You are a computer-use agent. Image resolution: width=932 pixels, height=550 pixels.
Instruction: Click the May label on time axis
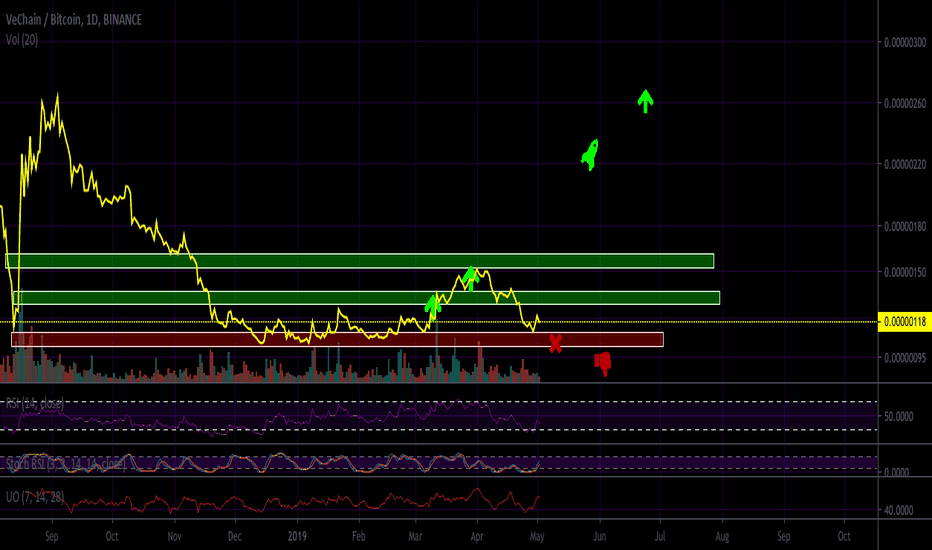537,536
